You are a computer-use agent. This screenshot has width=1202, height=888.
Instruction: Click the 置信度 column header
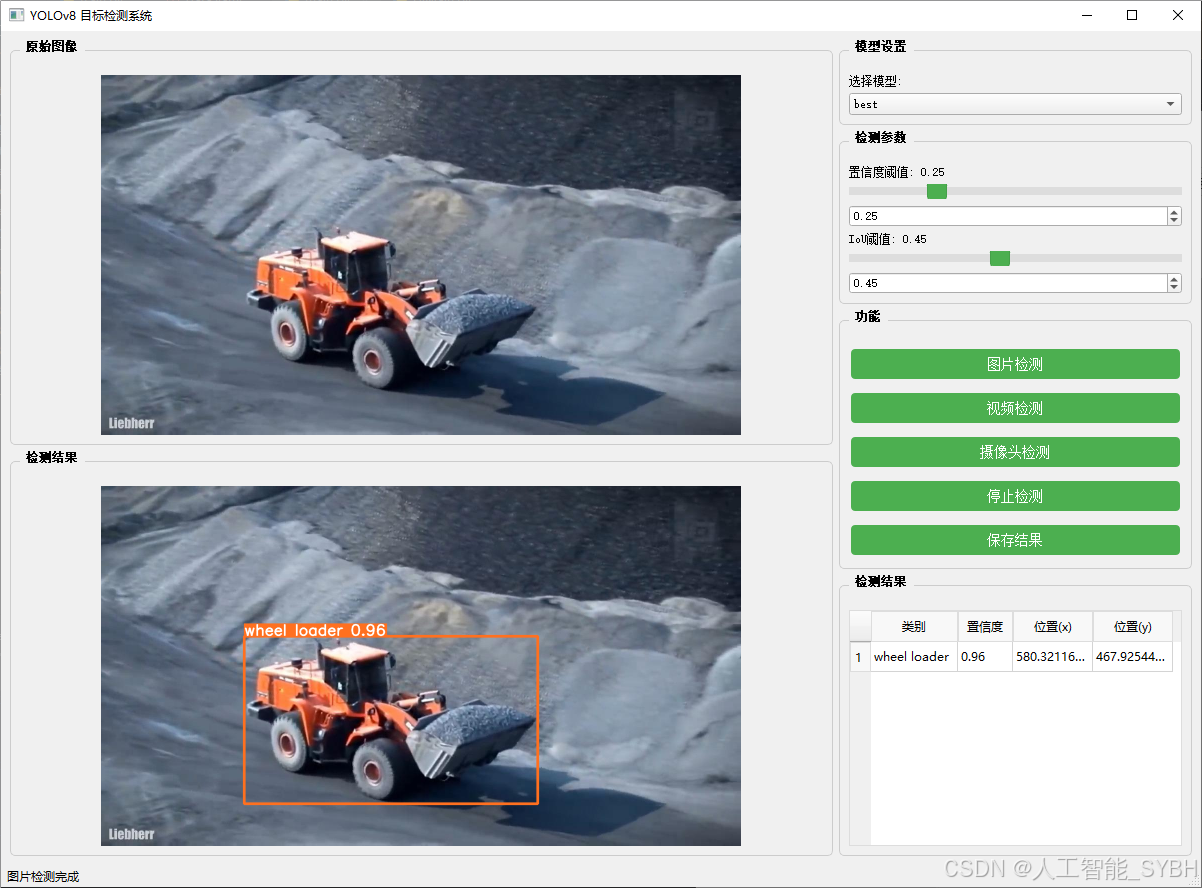point(985,627)
